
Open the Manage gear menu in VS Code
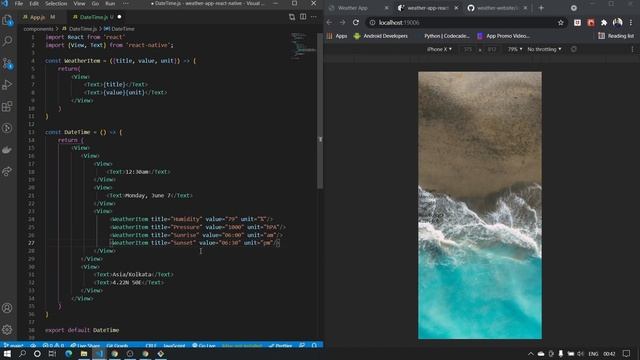[7, 329]
